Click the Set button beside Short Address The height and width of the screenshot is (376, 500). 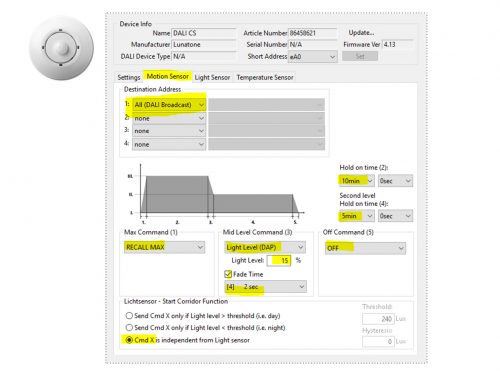[x=360, y=56]
